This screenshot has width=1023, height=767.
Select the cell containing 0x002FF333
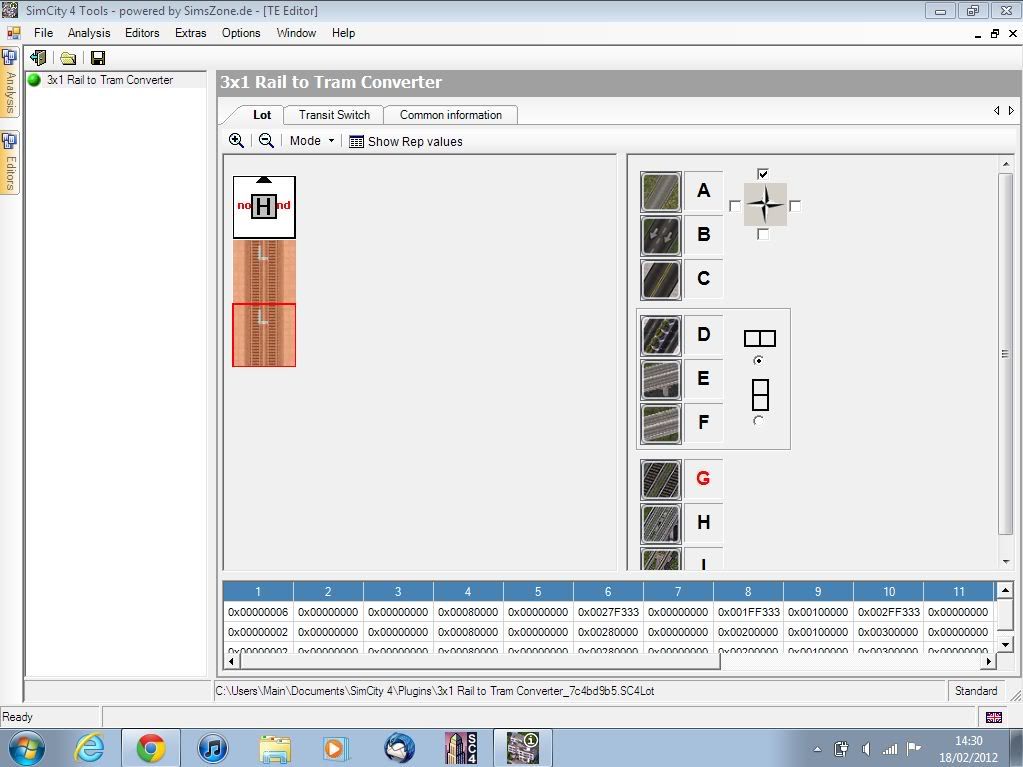(x=889, y=612)
